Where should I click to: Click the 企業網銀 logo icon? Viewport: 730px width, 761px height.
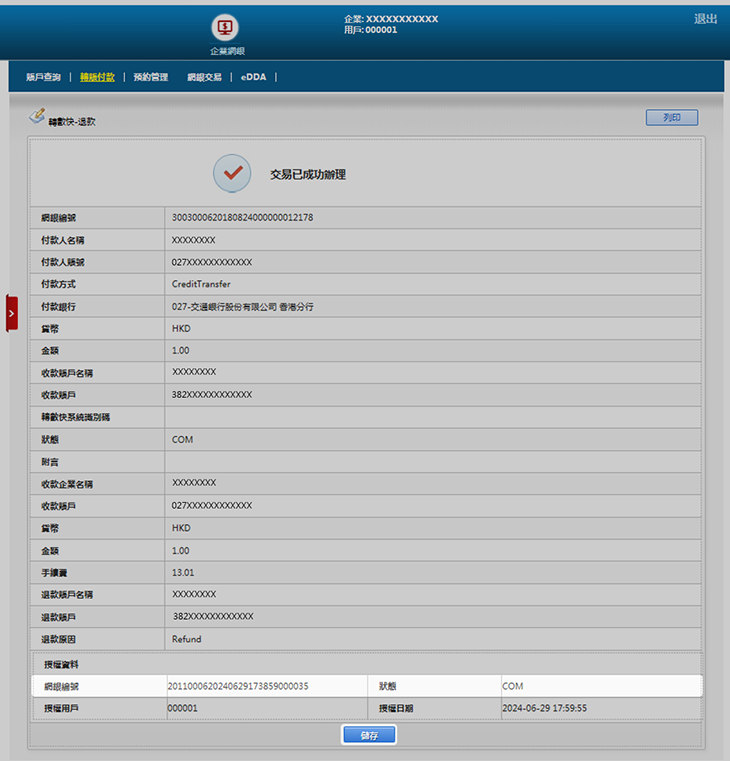(227, 27)
